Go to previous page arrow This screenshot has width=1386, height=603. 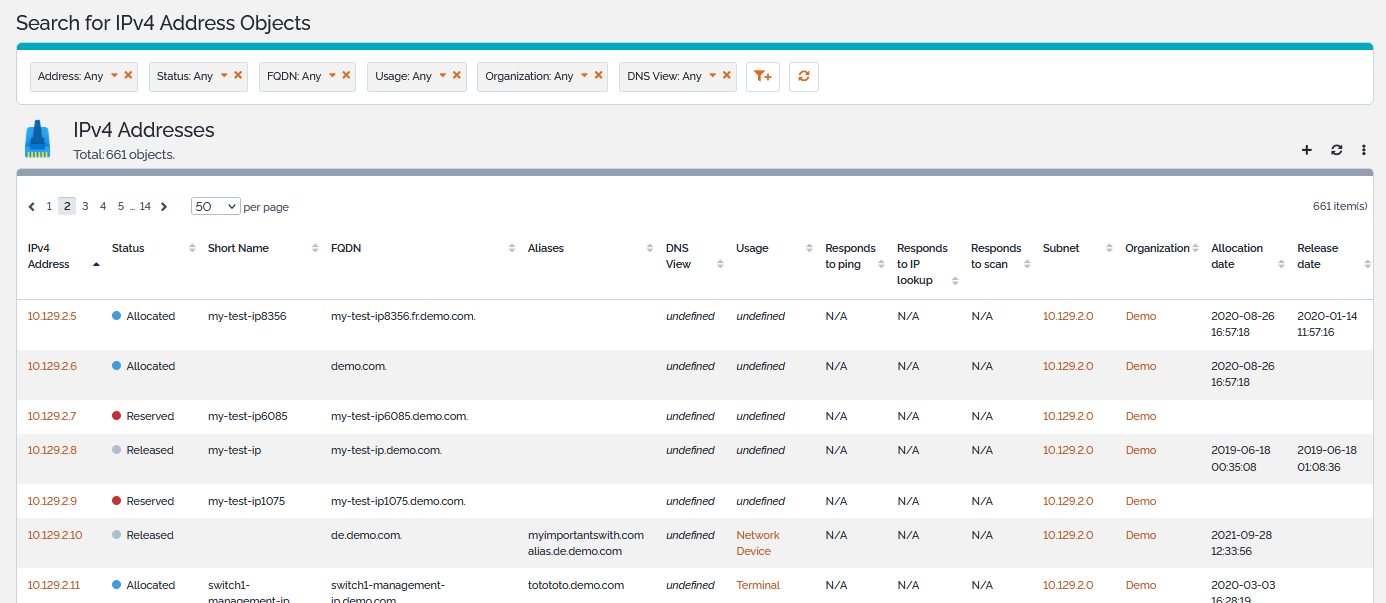tap(32, 207)
